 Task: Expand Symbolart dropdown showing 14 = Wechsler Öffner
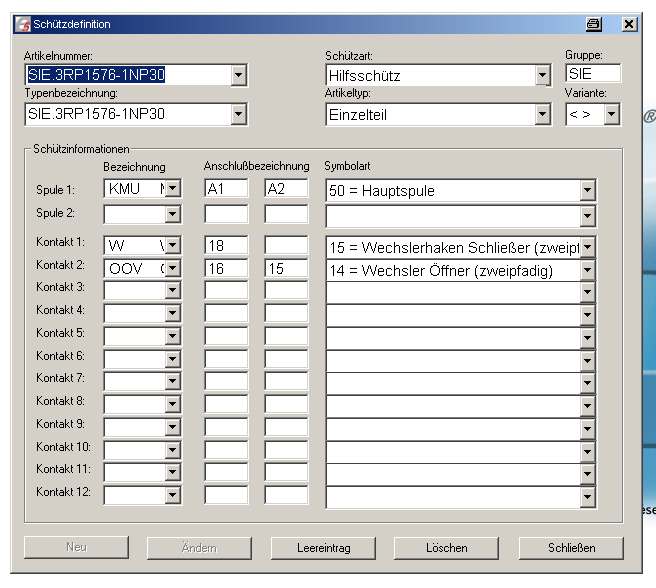(x=587, y=270)
